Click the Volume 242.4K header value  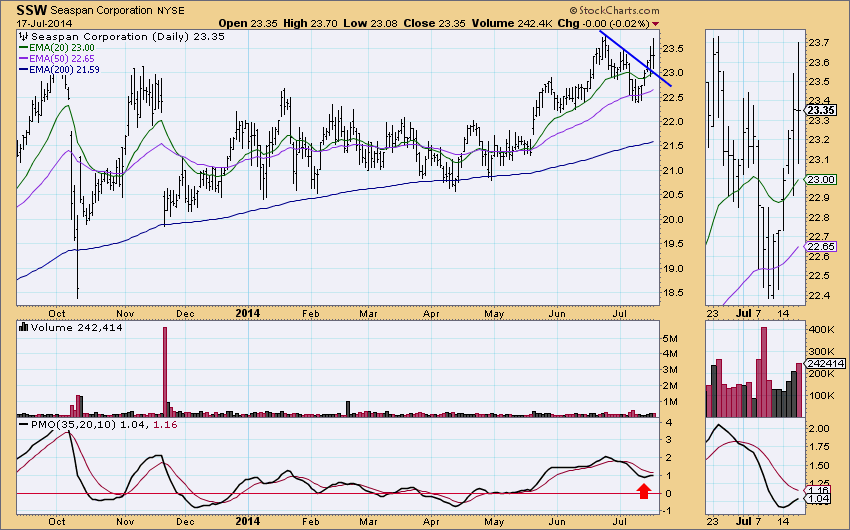tap(512, 23)
